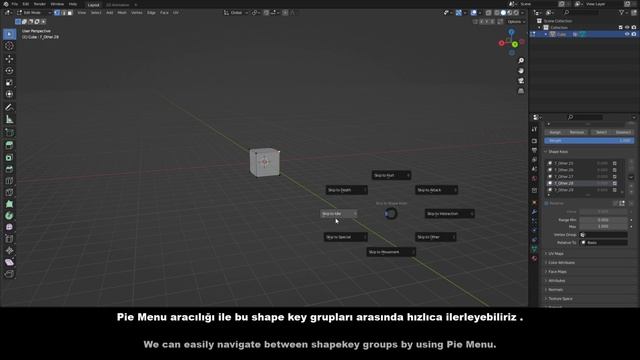Expand the Color Attributes panel
The width and height of the screenshot is (640, 360).
561,262
